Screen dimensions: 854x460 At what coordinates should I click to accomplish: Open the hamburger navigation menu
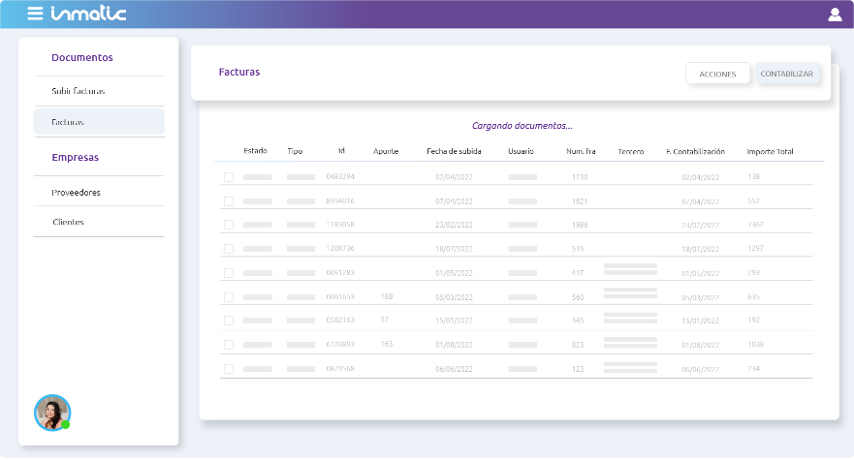point(35,14)
